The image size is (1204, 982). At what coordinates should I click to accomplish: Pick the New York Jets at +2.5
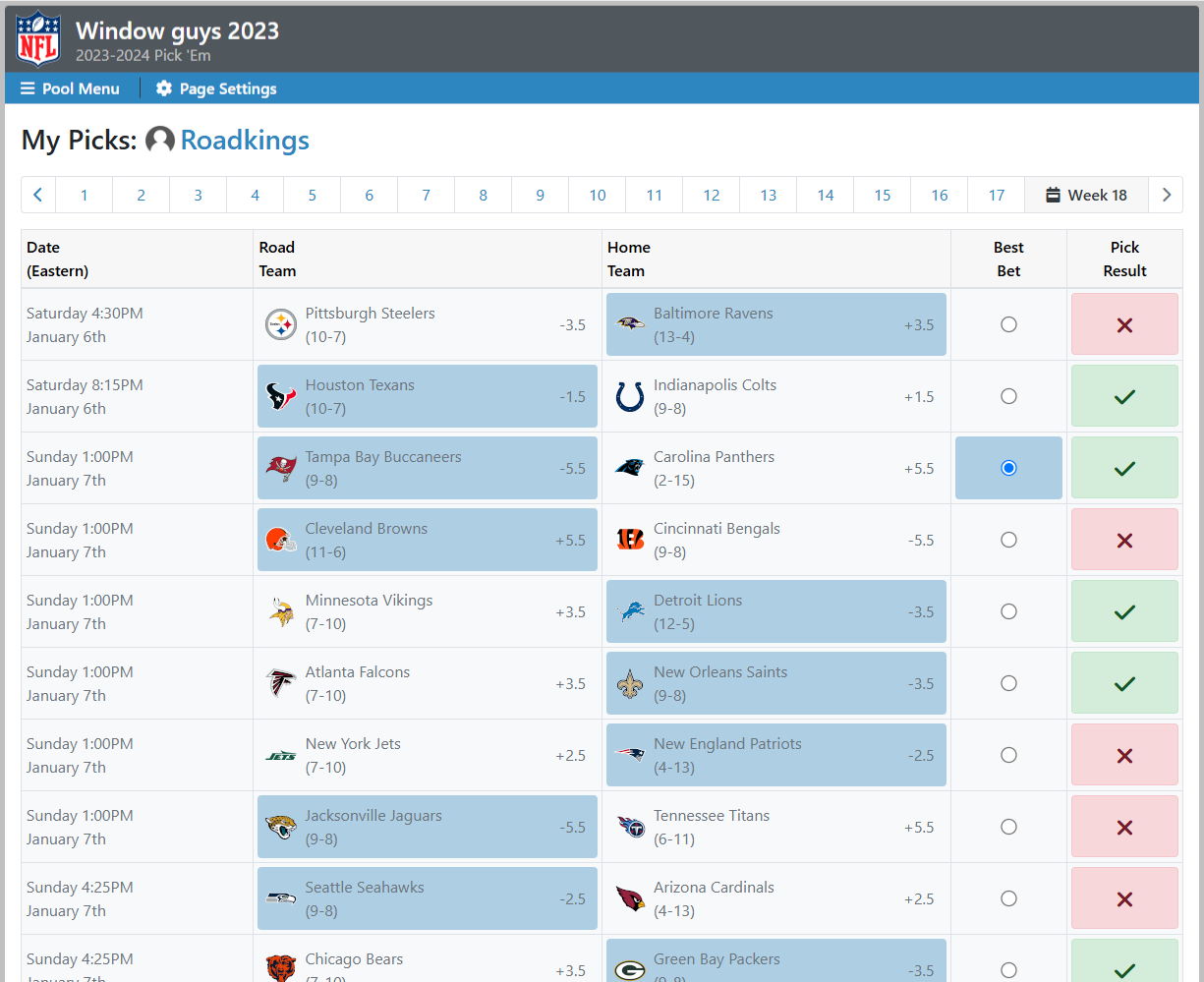point(428,755)
